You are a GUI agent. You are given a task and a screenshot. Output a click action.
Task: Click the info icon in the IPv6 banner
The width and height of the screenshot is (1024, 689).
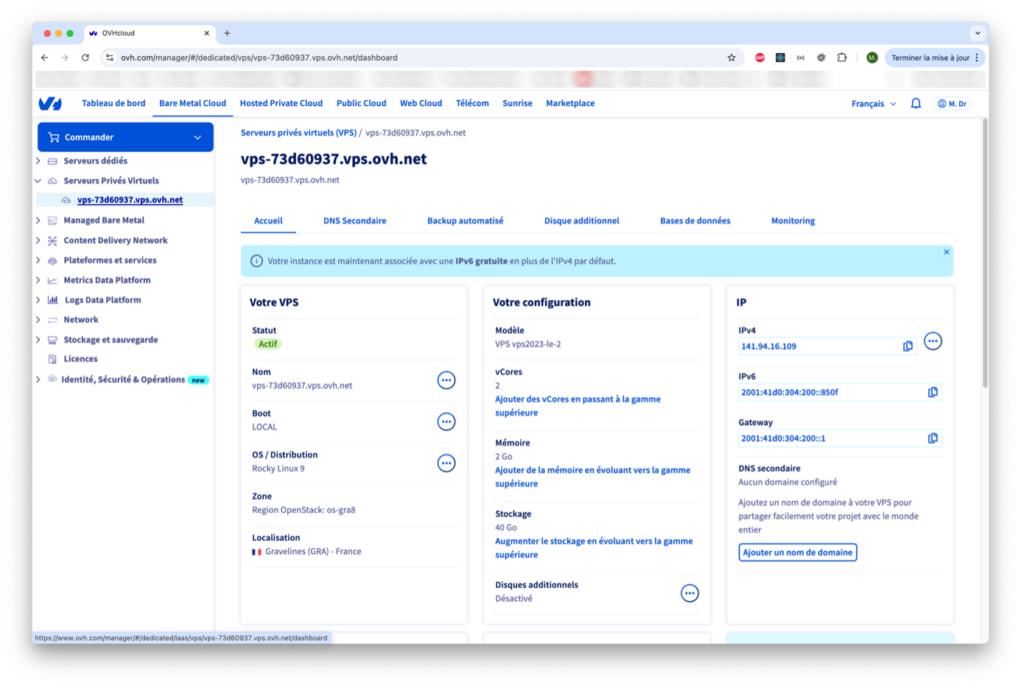[x=257, y=261]
